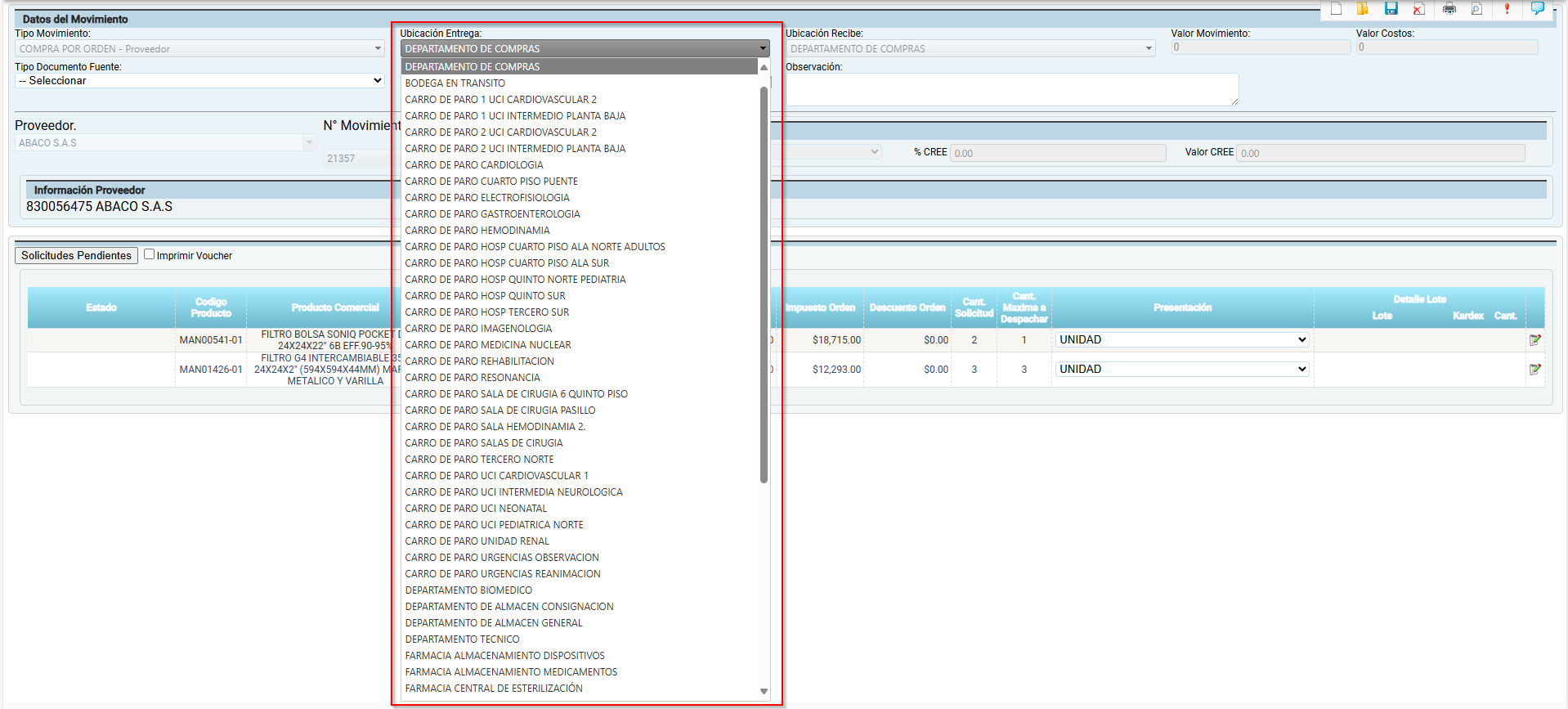
Task: Click the red exclamation mark icon
Action: (1507, 9)
